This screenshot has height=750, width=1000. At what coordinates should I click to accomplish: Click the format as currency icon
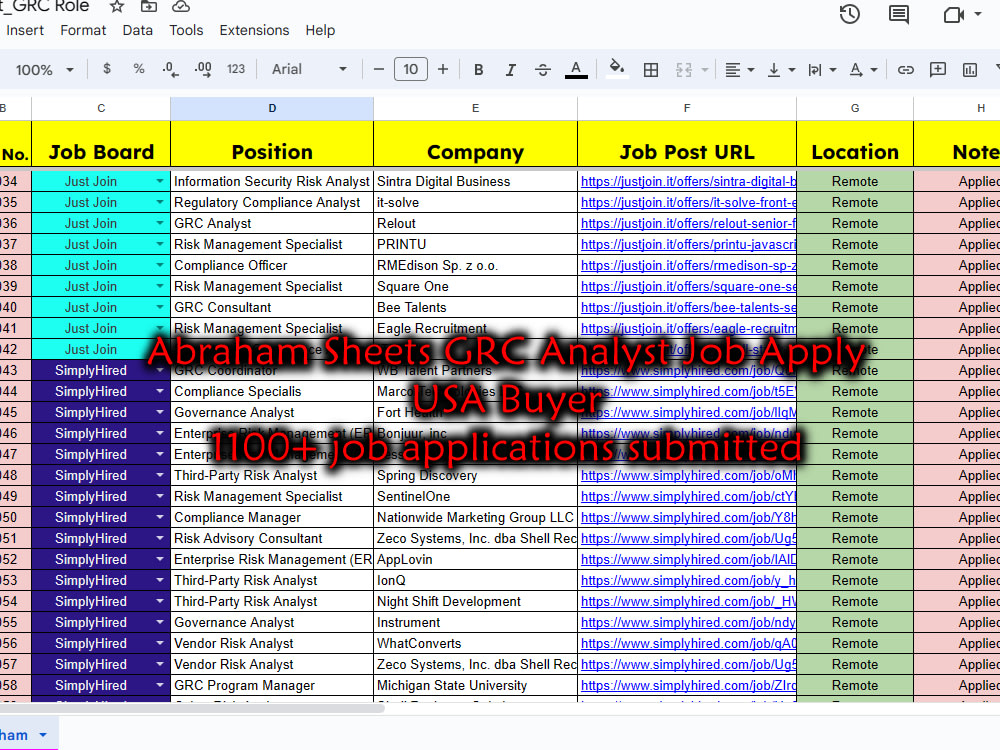pos(106,70)
